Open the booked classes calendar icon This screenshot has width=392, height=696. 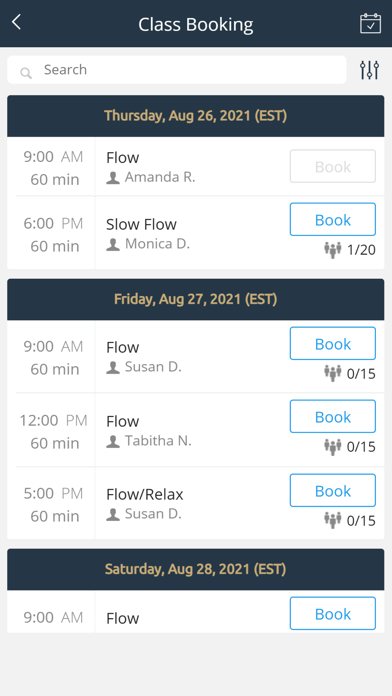[x=370, y=24]
